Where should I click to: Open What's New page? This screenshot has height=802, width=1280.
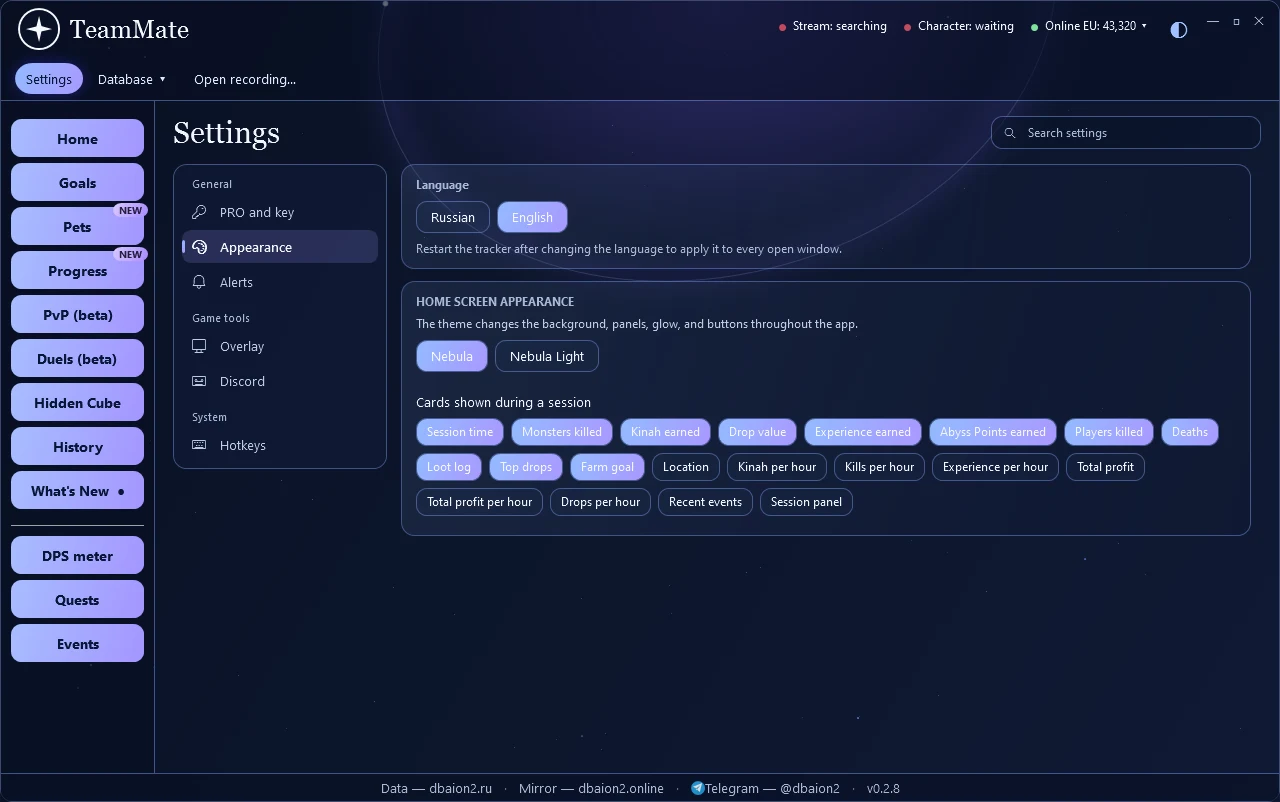[x=77, y=491]
